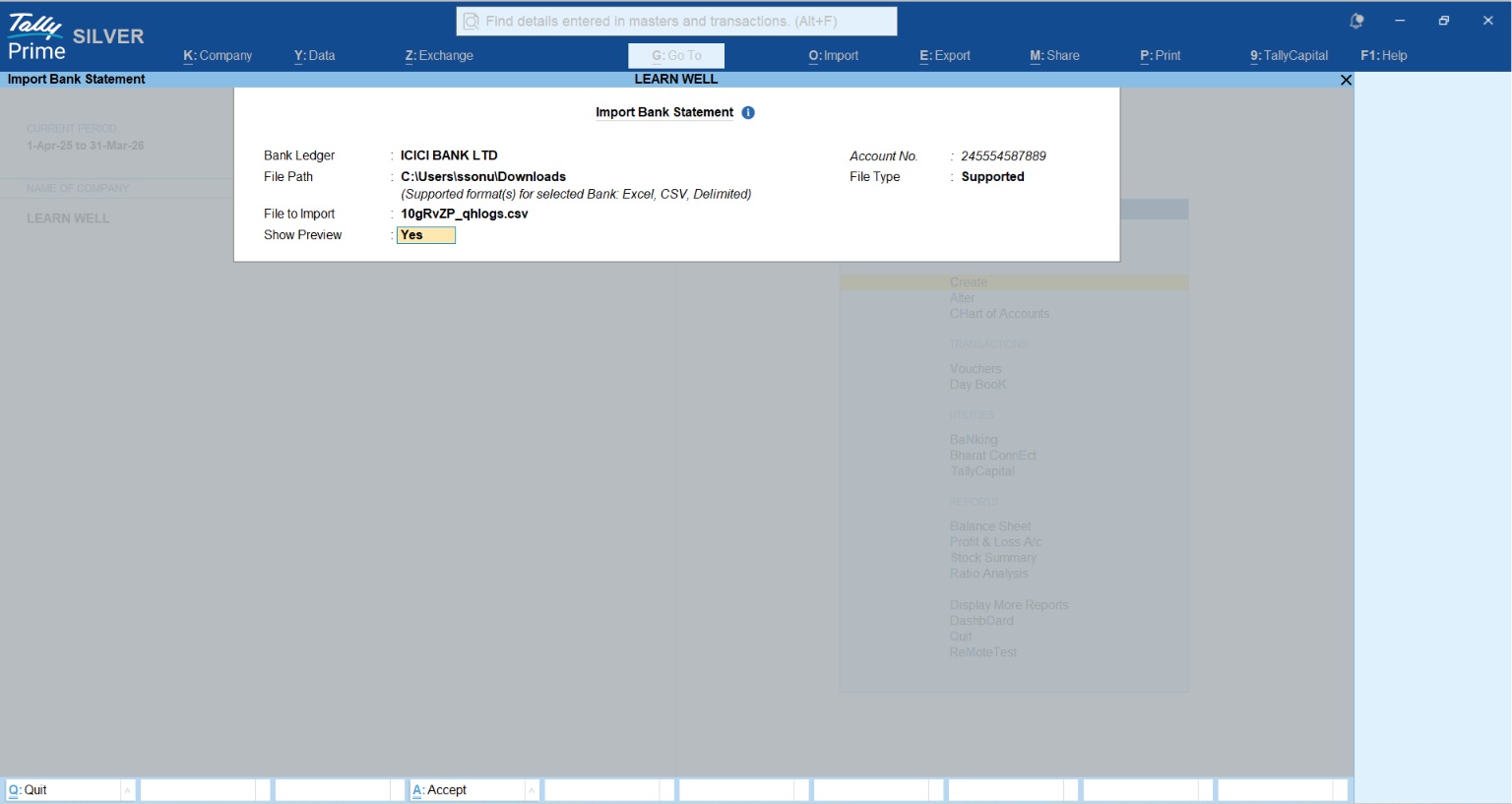1512x804 pixels.
Task: Open the P: Print menu
Action: 1161,56
